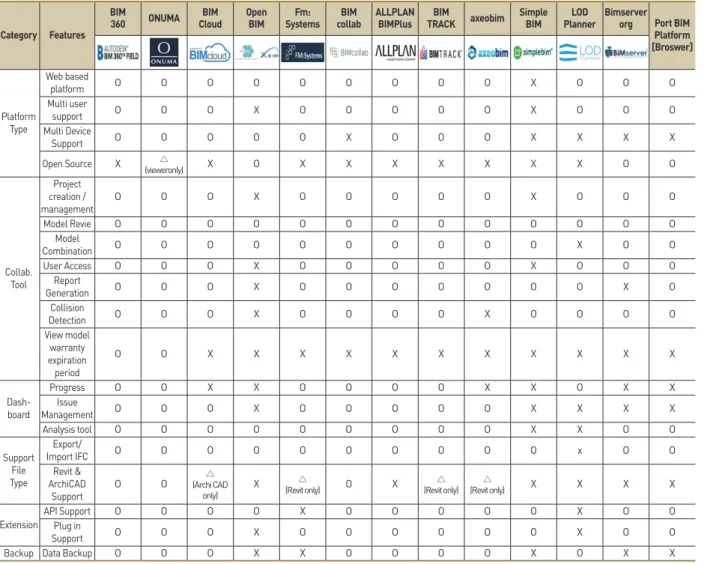Click the 'Progress' feature label
Viewport: 704px width, 564px height.
[x=67, y=388]
